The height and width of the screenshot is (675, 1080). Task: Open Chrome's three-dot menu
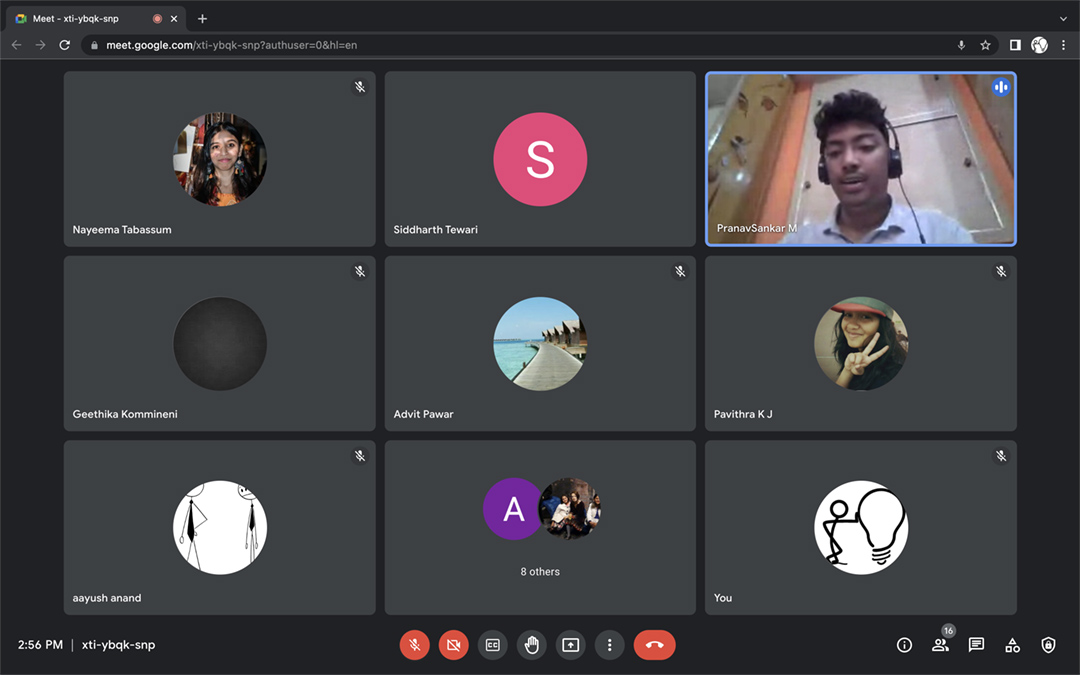(x=1063, y=45)
